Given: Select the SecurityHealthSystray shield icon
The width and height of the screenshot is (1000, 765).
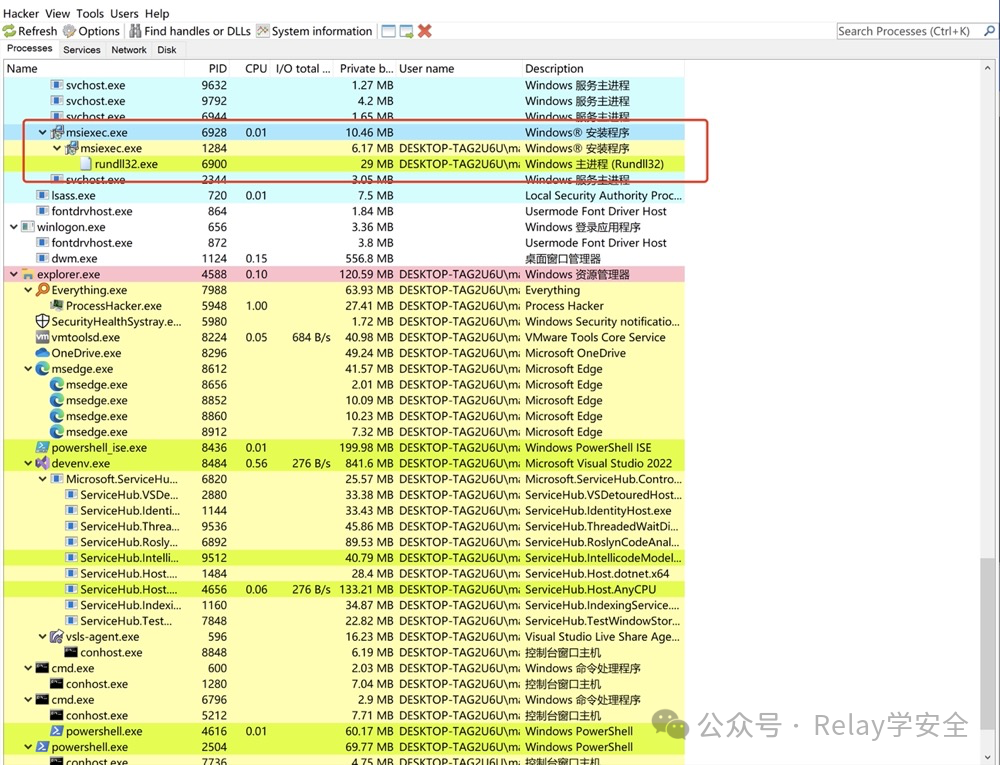Looking at the screenshot, I should 43,321.
